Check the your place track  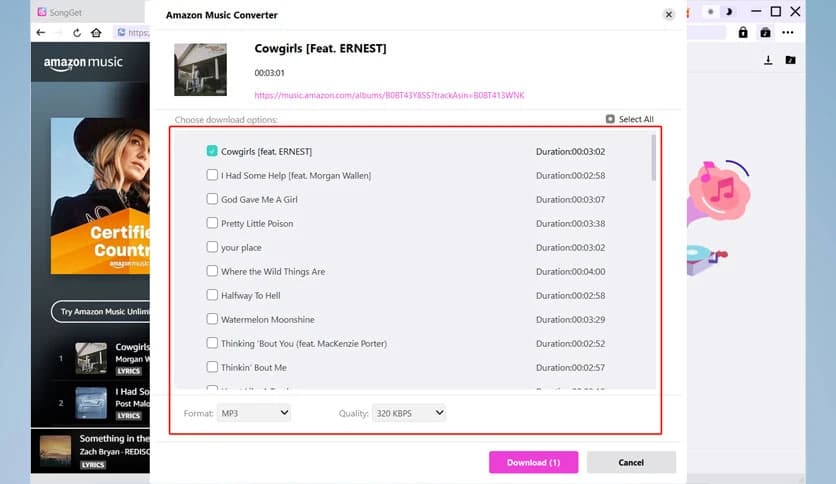click(x=212, y=247)
